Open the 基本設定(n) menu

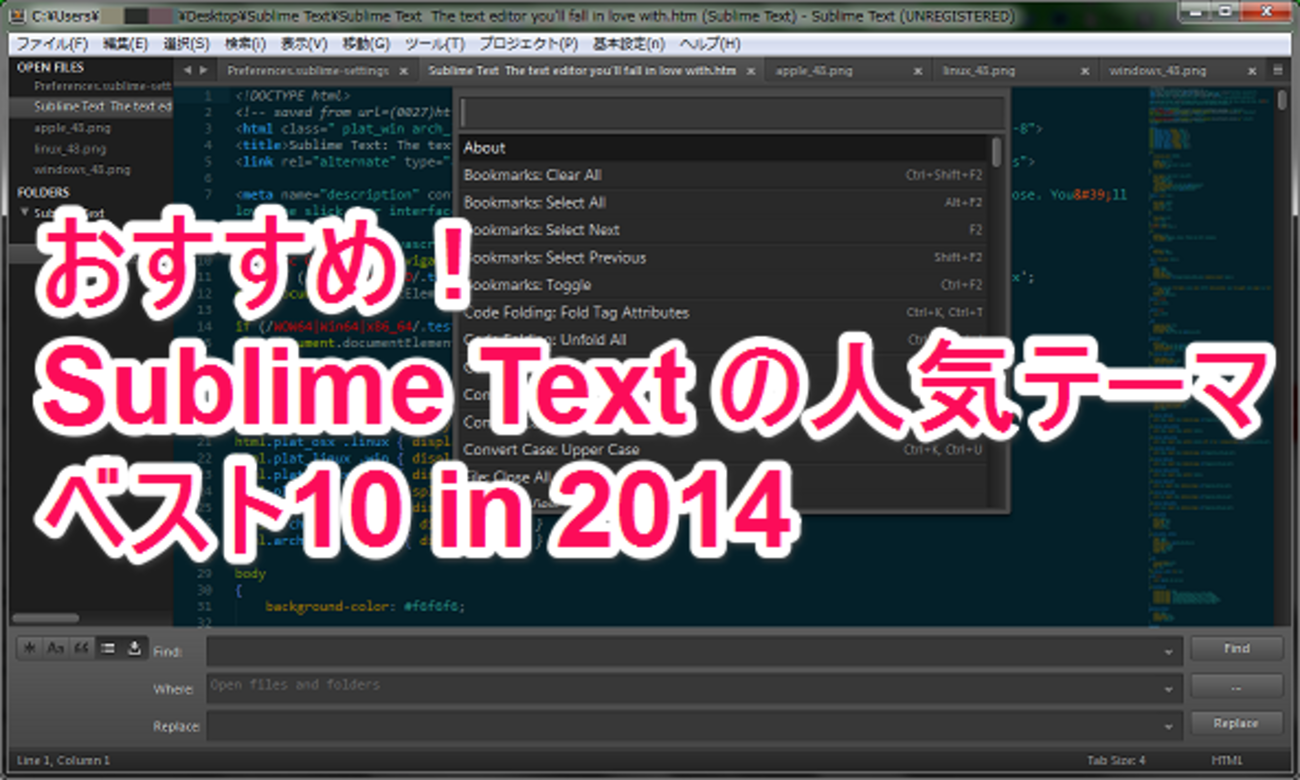[x=628, y=44]
